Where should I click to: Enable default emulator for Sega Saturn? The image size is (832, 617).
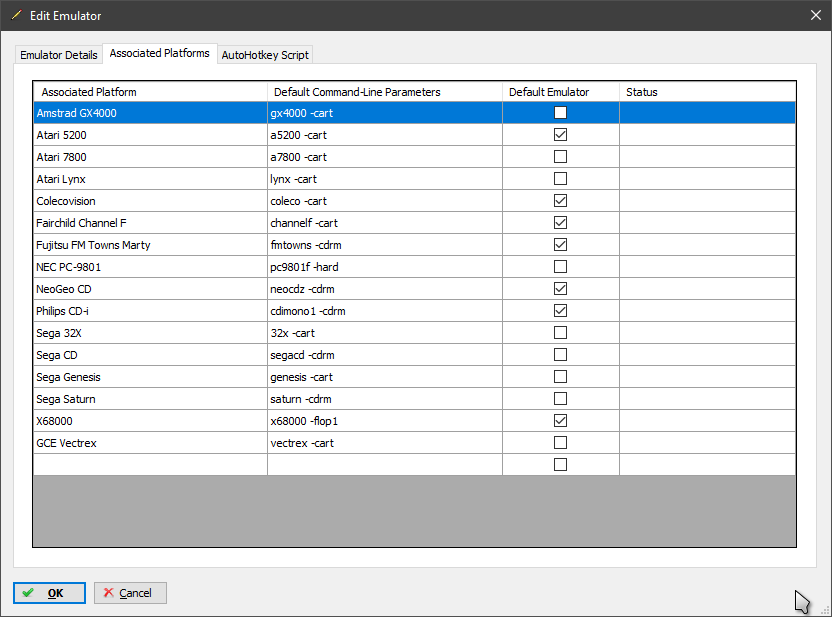[x=560, y=399]
